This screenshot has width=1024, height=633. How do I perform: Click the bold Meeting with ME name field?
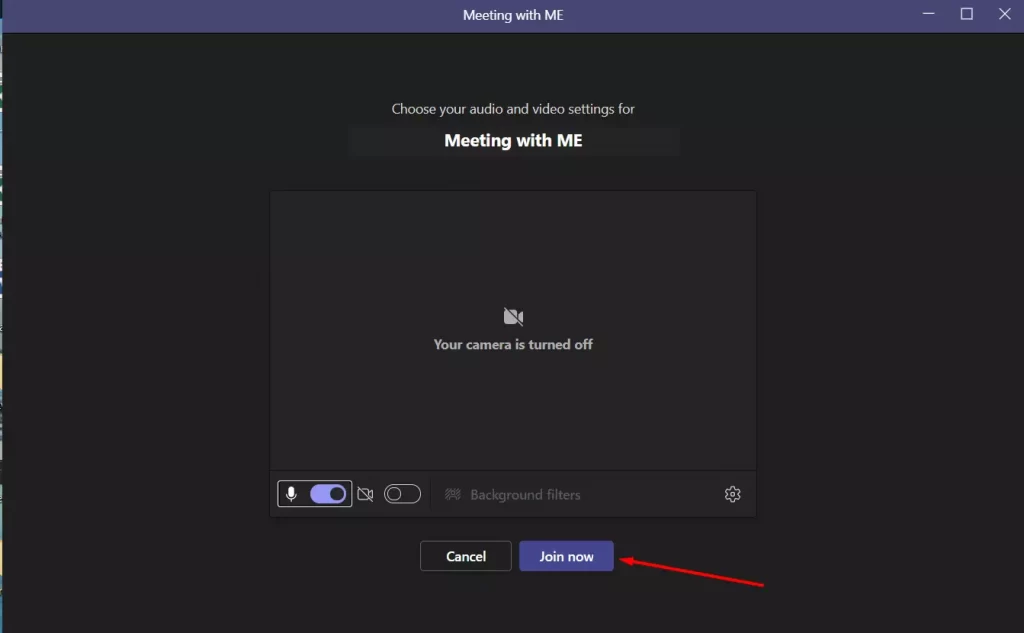513,140
